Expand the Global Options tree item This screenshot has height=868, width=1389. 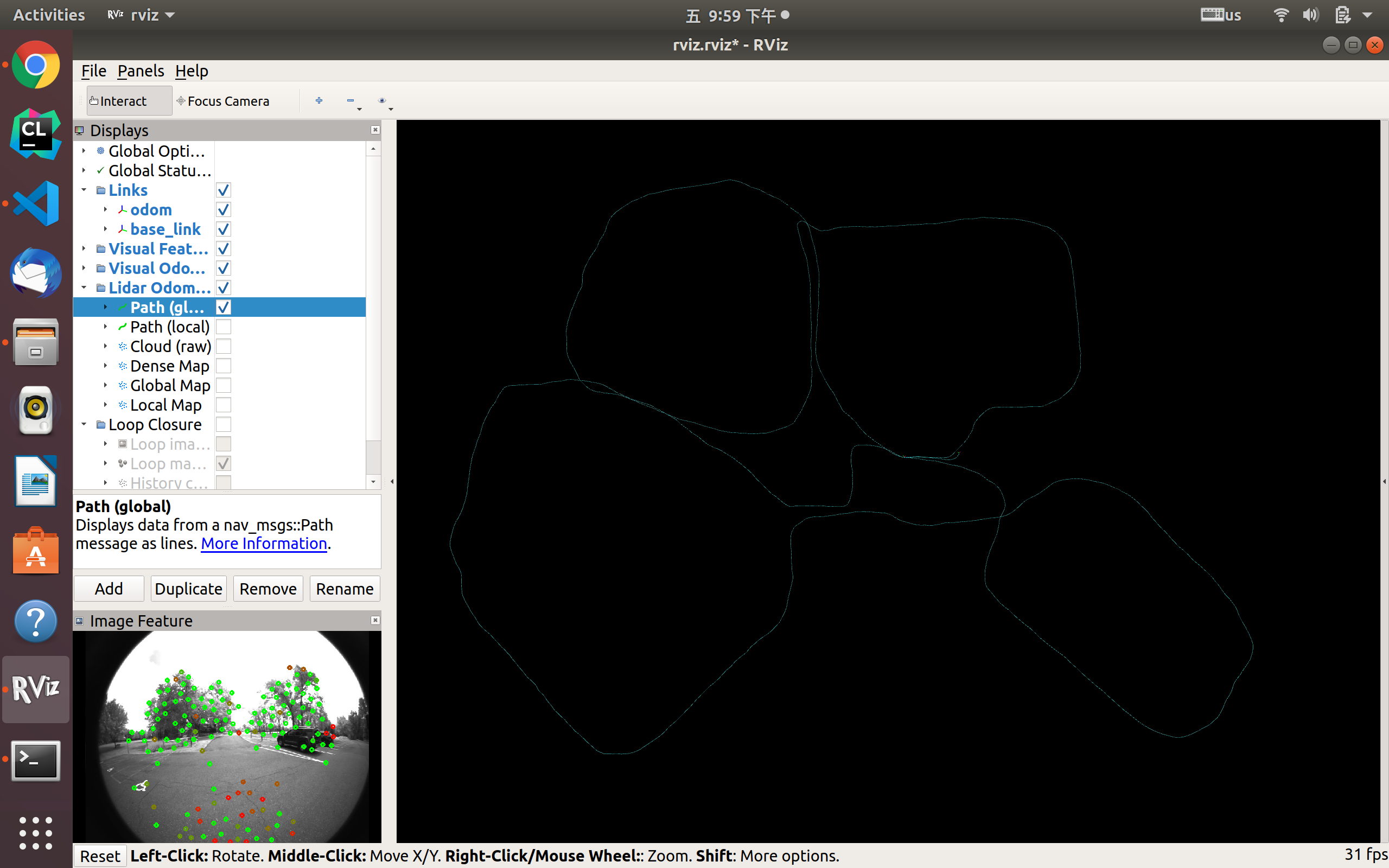(84, 151)
